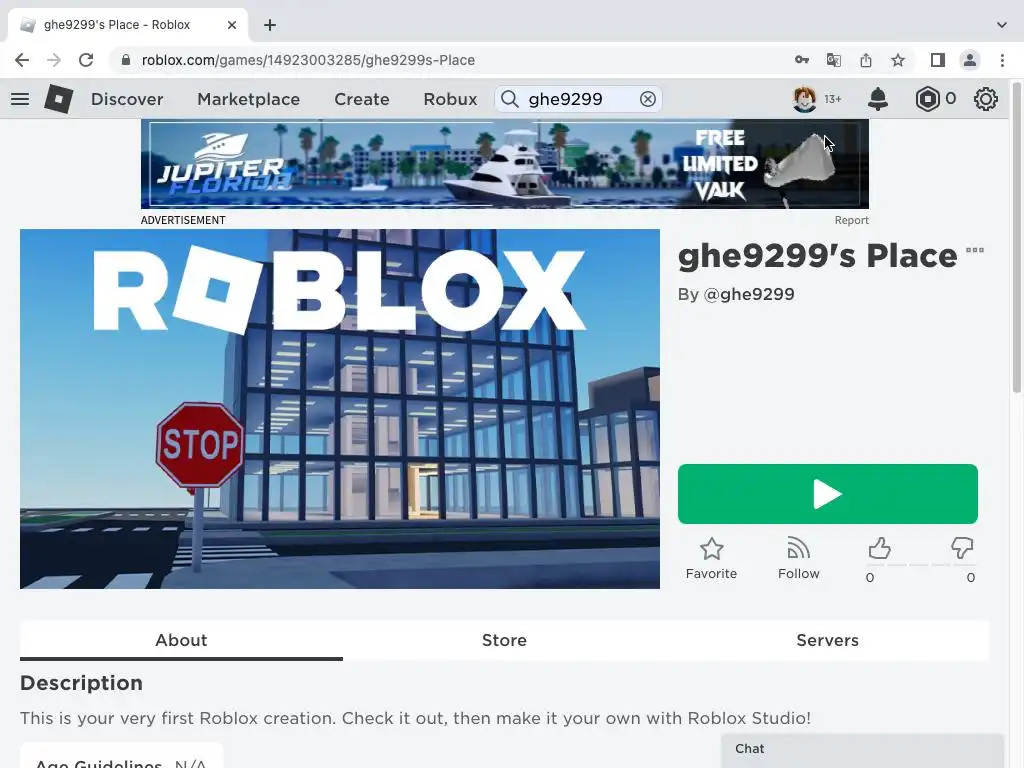Open the three-dot menu beside game title
The image size is (1024, 768).
974,250
